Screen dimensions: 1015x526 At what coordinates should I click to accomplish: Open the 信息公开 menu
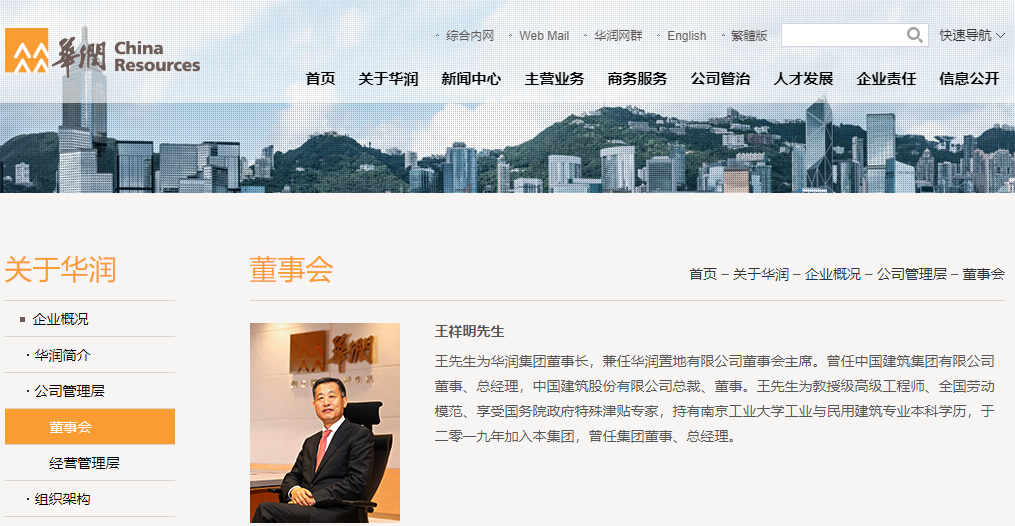969,79
